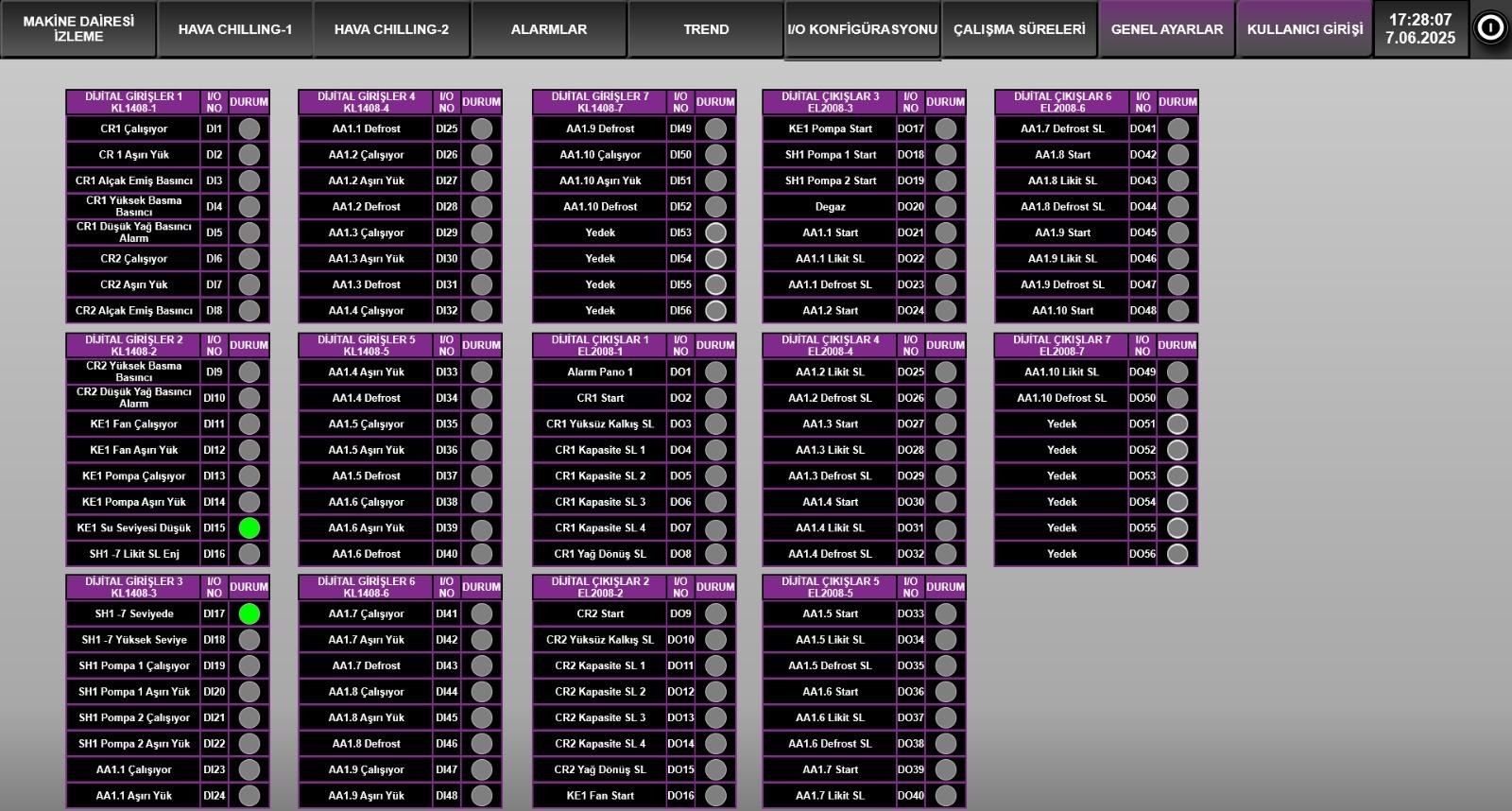This screenshot has height=811, width=1512.
Task: Open the Alarmlar tab
Action: click(549, 29)
